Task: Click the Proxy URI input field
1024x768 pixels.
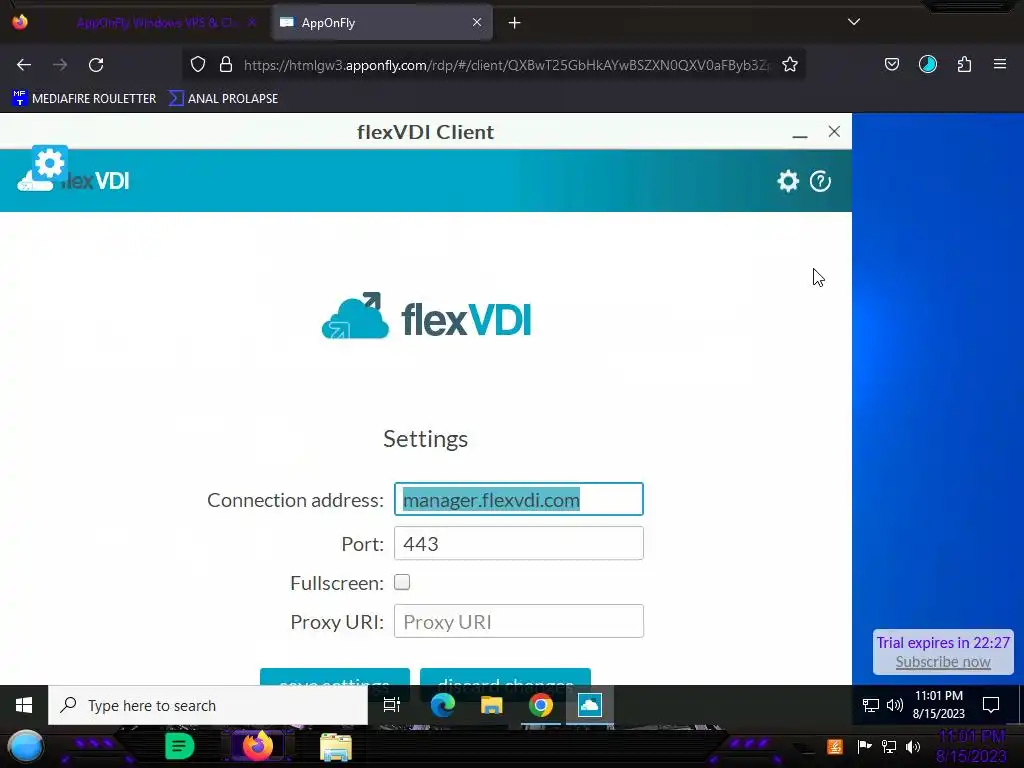Action: coord(519,621)
